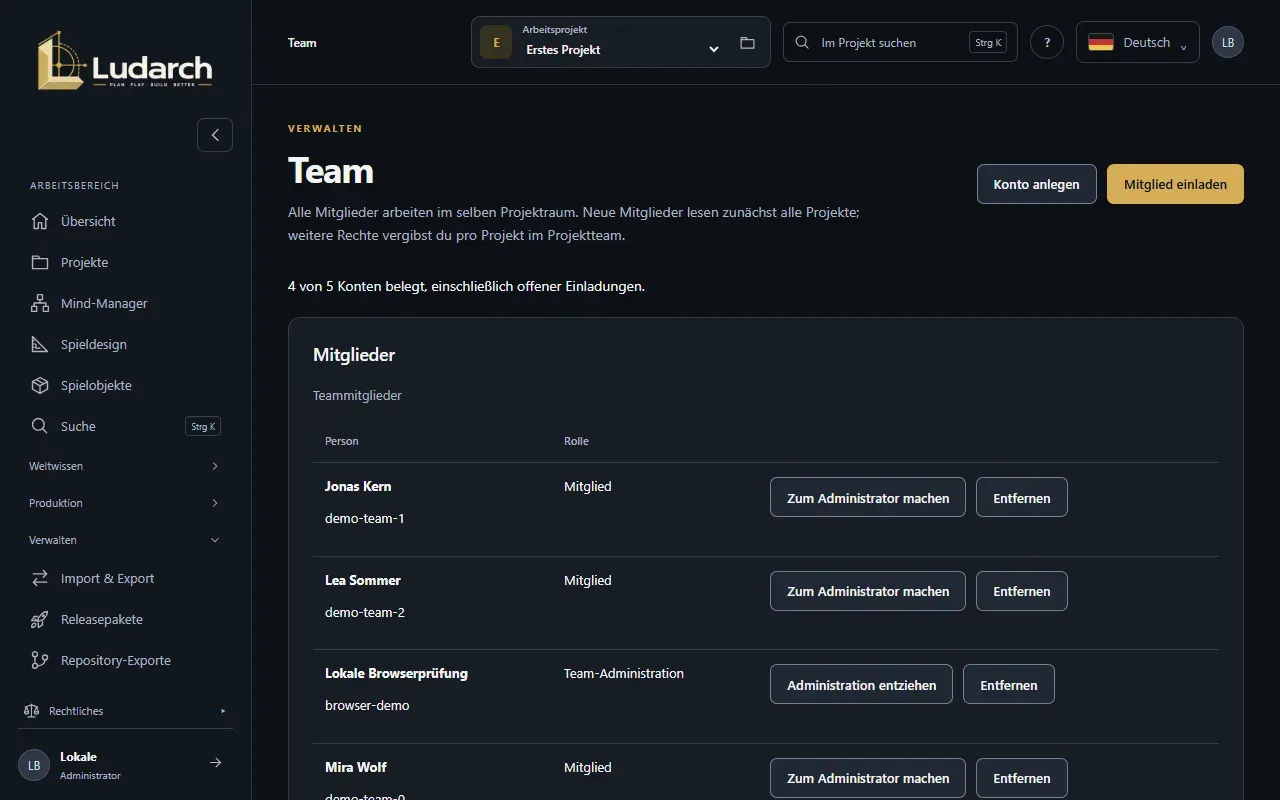Expand the Rechtliches section
The width and height of the screenshot is (1280, 800).
[125, 711]
